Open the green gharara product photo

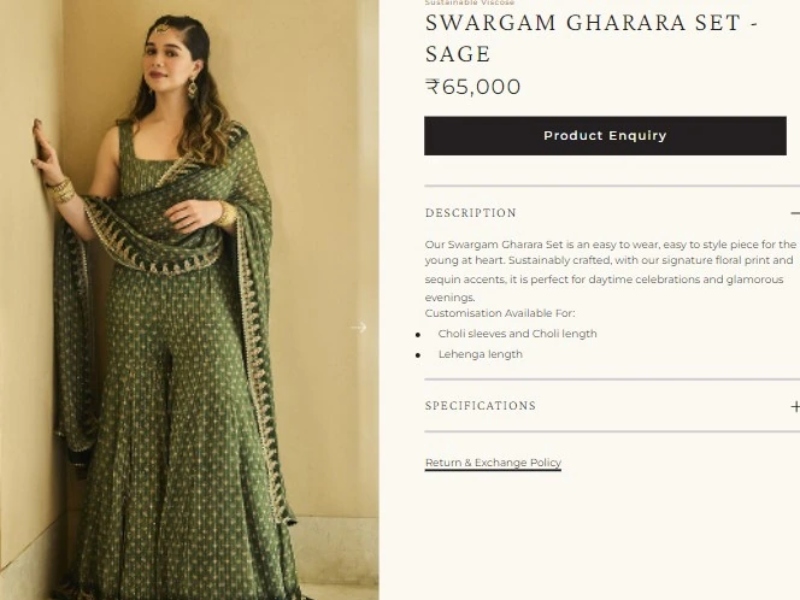coord(189,300)
